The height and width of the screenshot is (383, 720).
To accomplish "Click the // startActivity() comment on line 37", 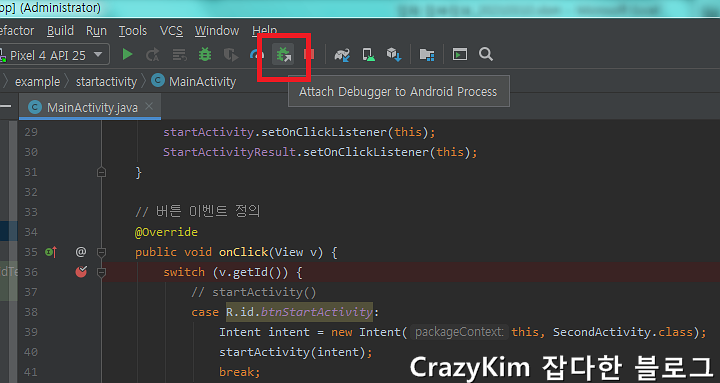I will click(253, 292).
